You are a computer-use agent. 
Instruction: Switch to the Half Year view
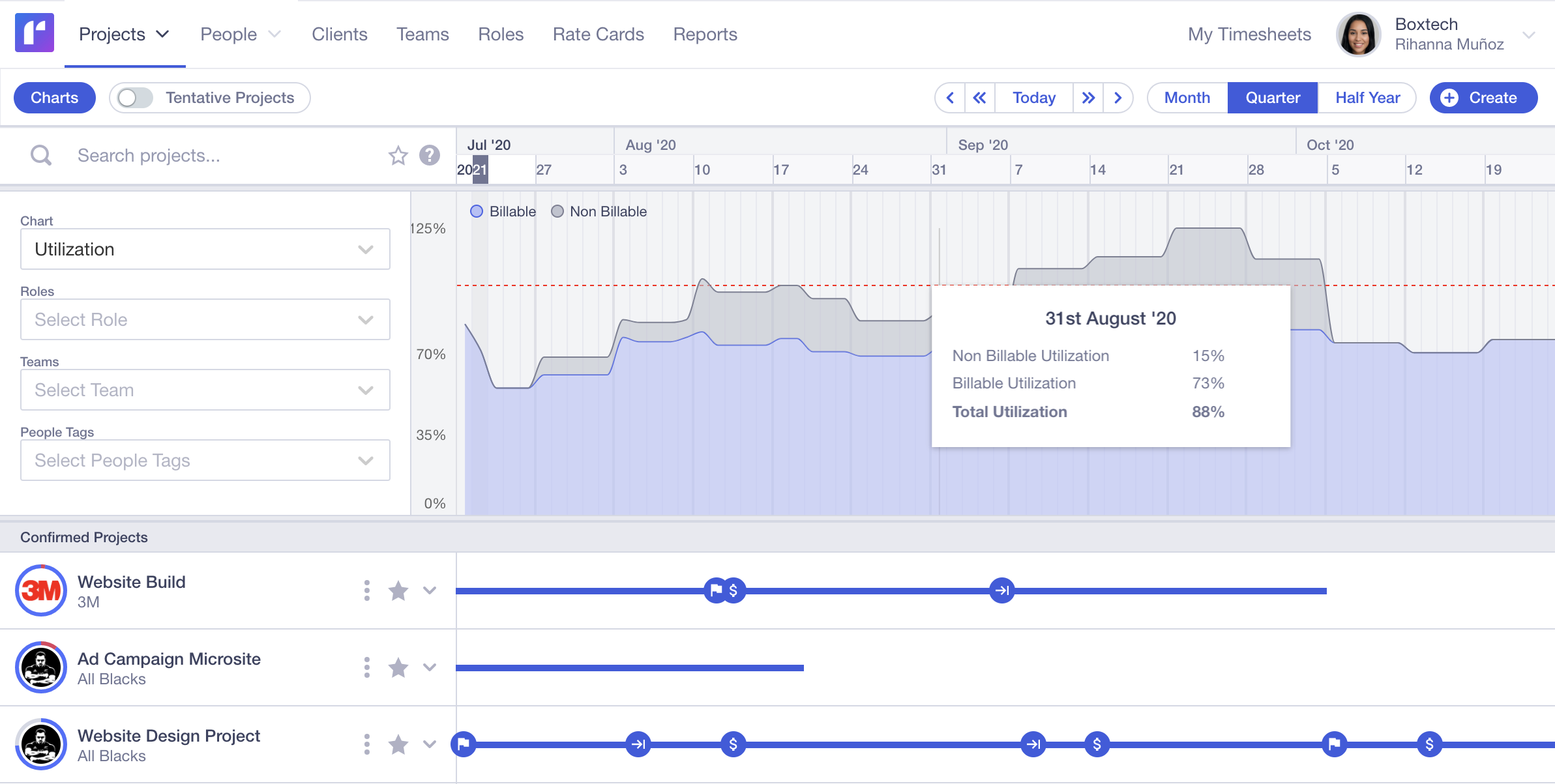tap(1367, 98)
